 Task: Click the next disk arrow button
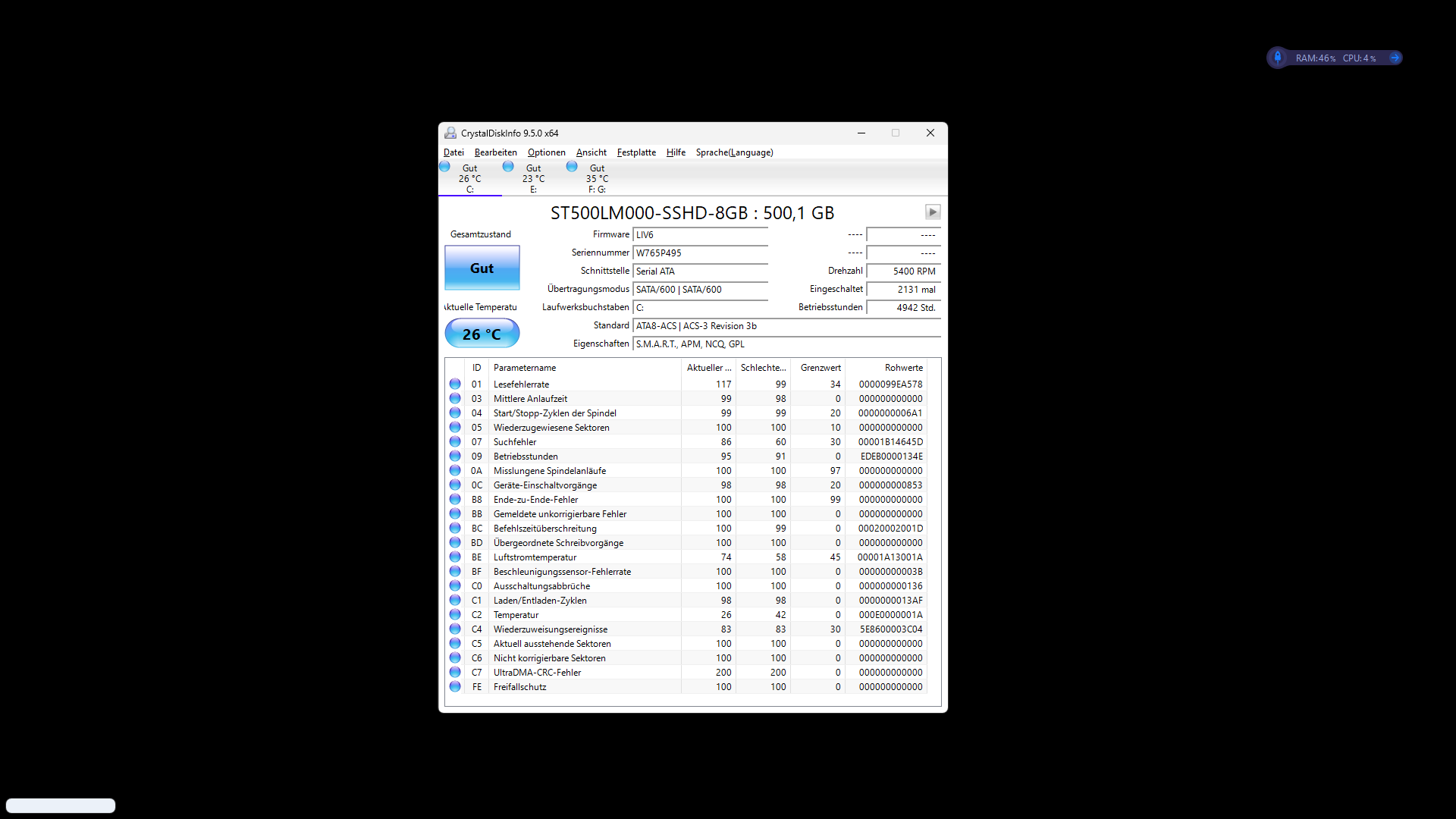[933, 212]
